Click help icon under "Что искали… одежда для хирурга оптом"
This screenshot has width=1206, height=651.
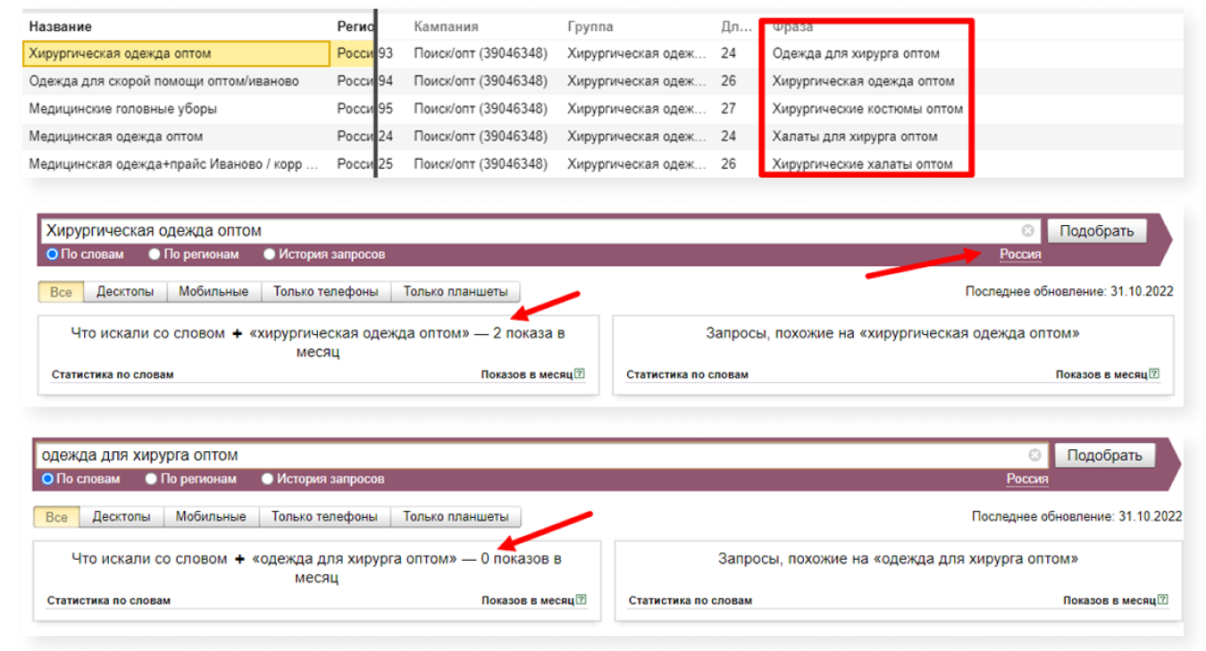(581, 601)
